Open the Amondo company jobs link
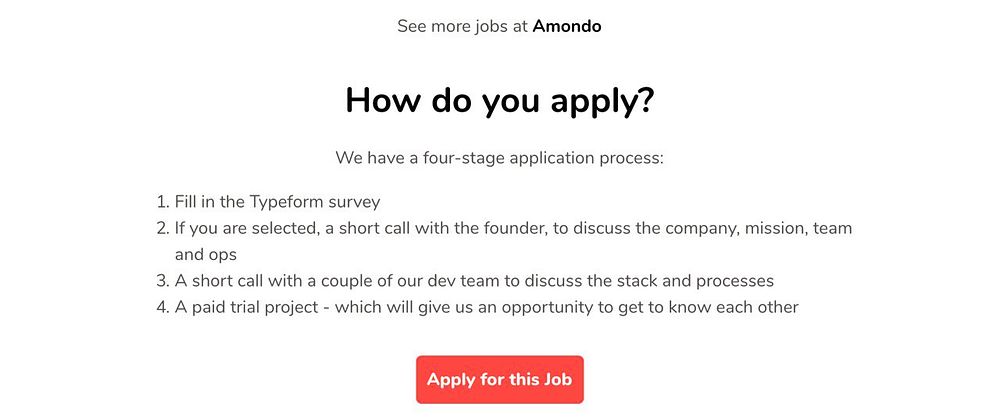 click(x=566, y=26)
